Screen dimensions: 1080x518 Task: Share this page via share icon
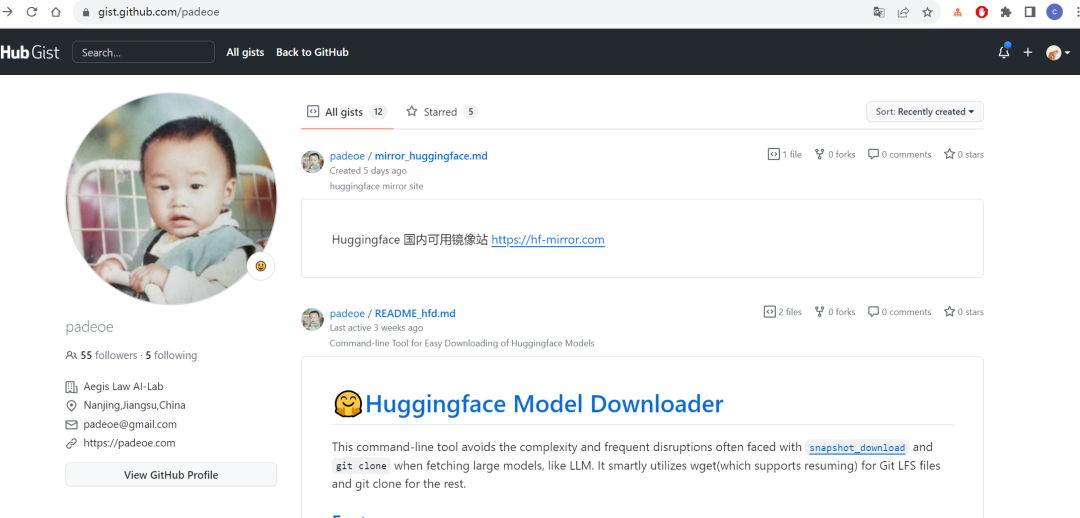[903, 12]
